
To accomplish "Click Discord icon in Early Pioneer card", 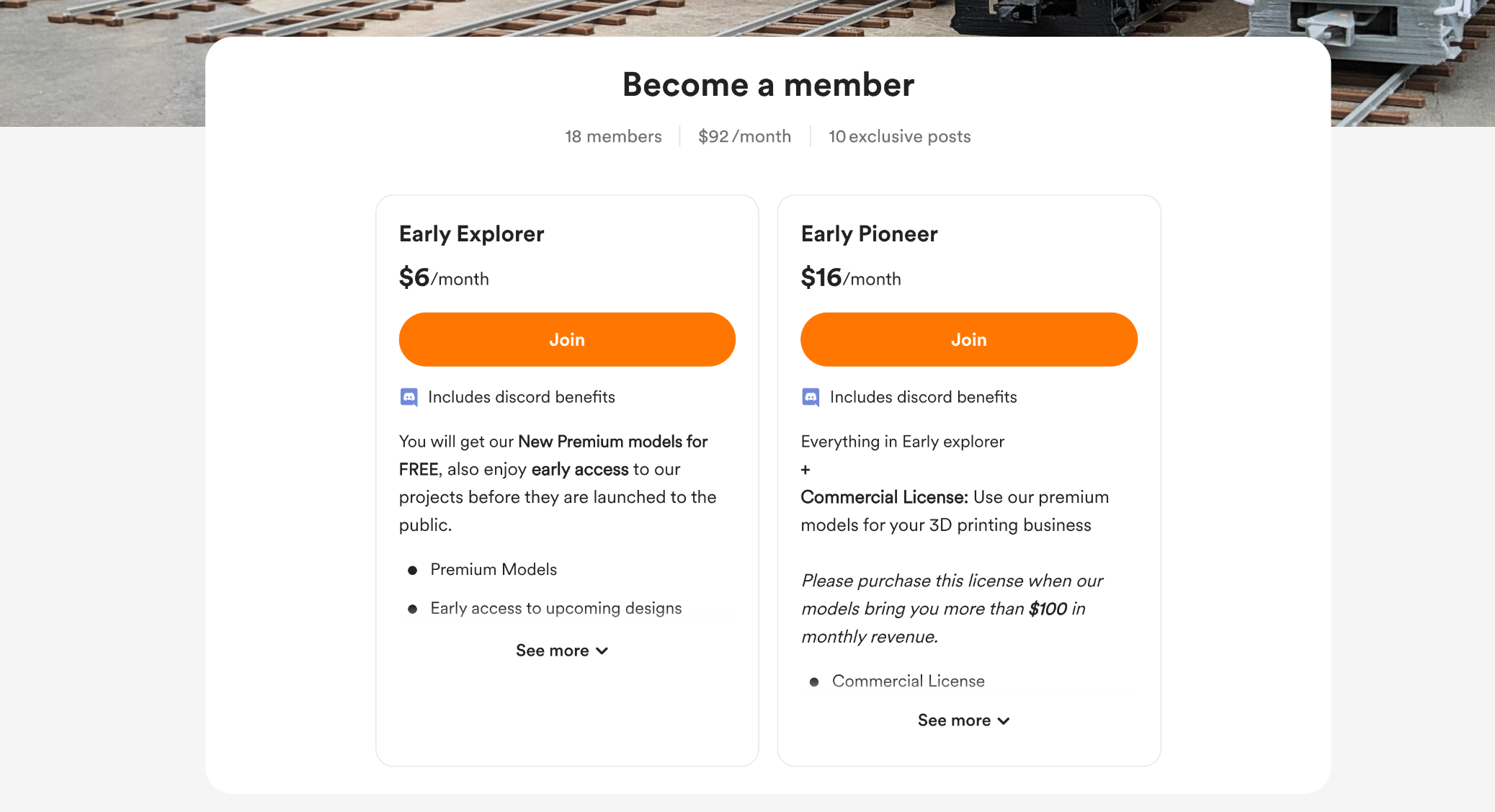I will (x=811, y=397).
